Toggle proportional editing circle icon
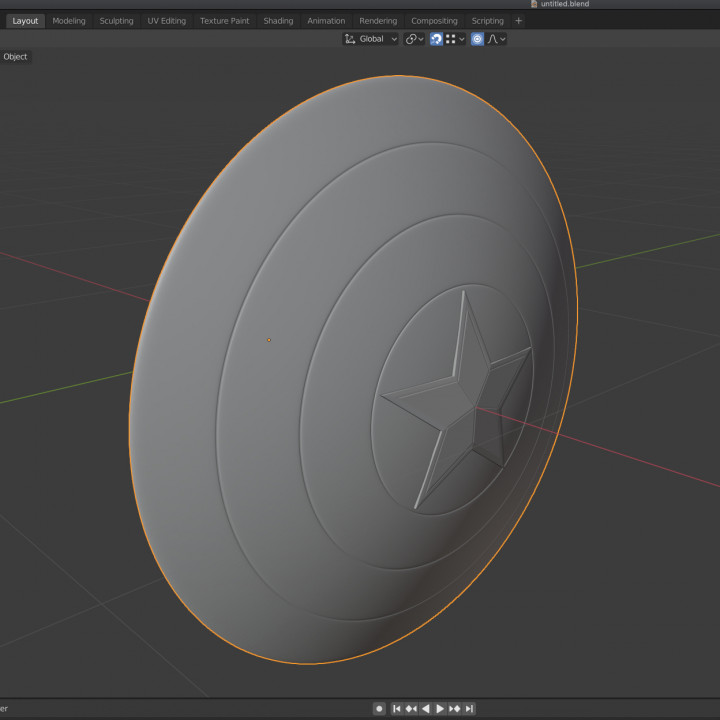 click(477, 39)
